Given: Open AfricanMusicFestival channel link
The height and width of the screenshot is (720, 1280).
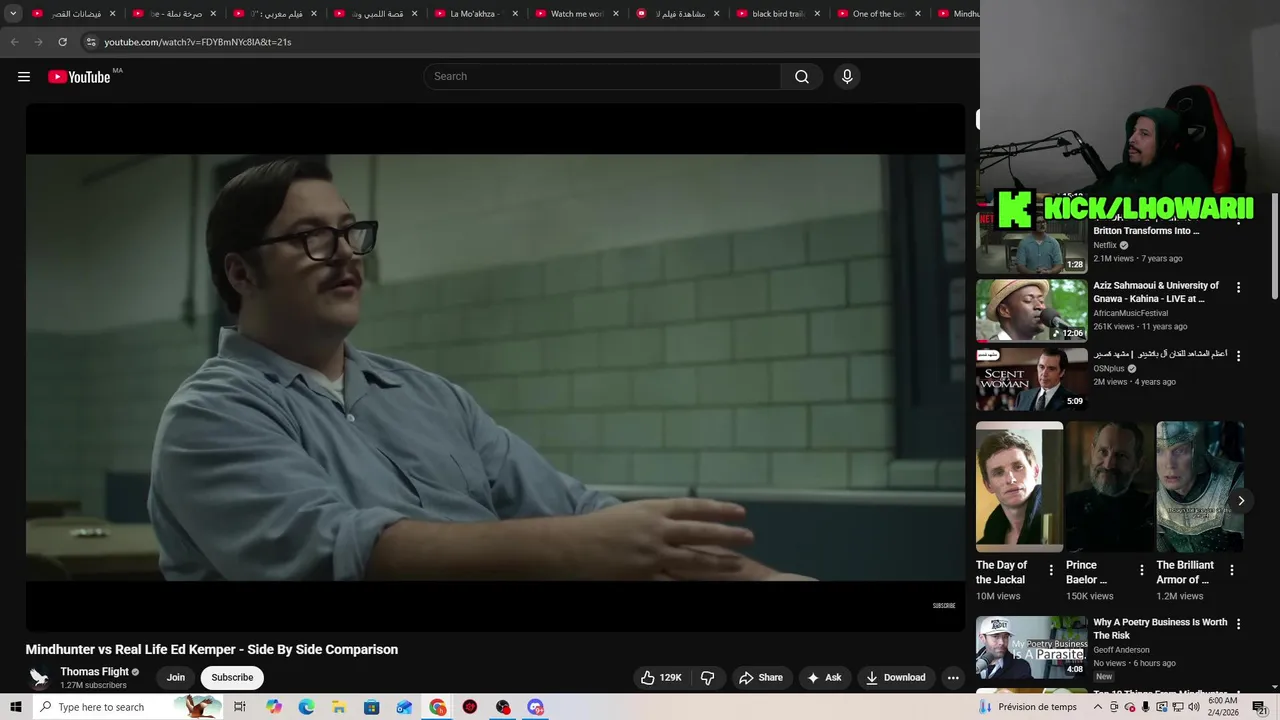Looking at the screenshot, I should click(x=1130, y=313).
